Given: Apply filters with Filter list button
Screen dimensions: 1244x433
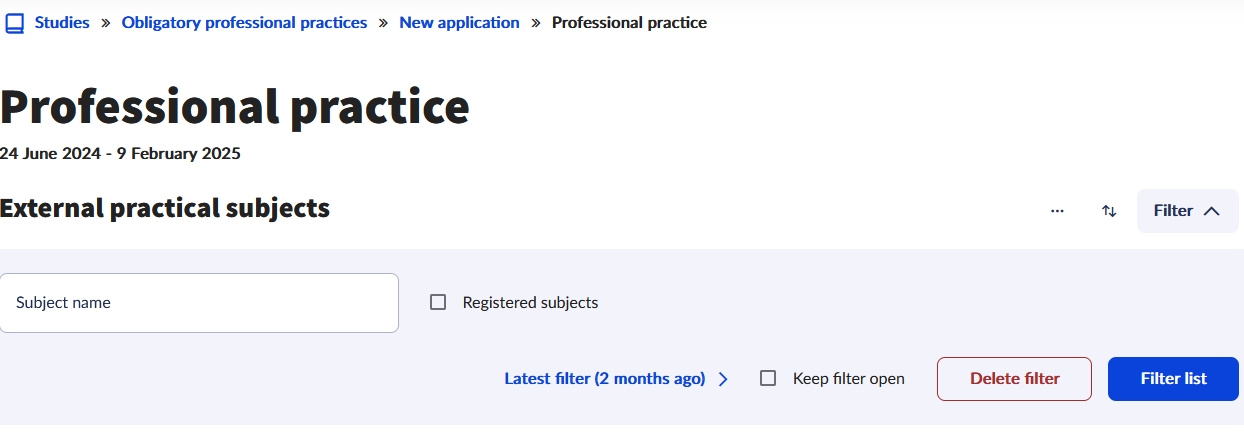Looking at the screenshot, I should 1173,379.
